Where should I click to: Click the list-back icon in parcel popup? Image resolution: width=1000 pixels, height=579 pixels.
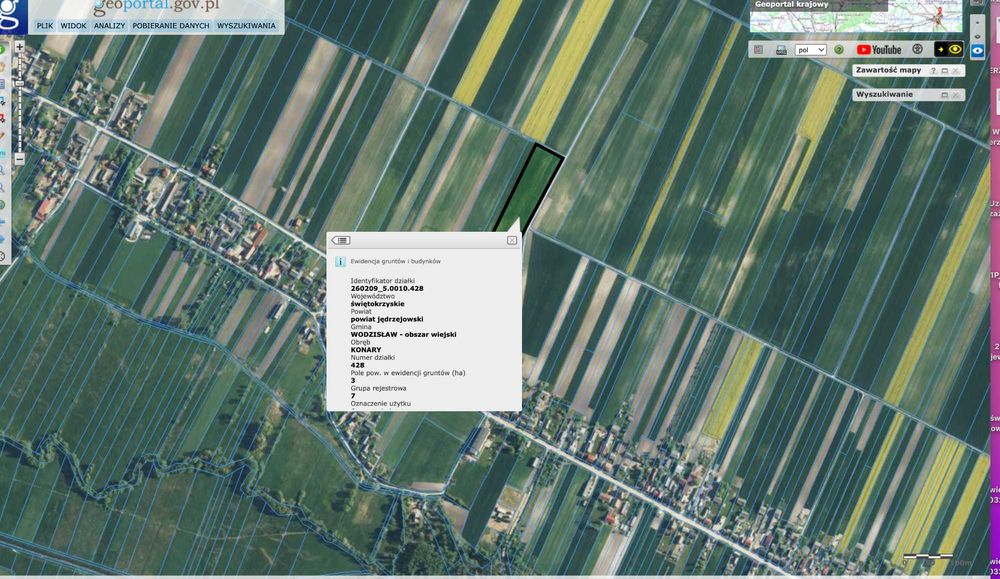point(341,240)
